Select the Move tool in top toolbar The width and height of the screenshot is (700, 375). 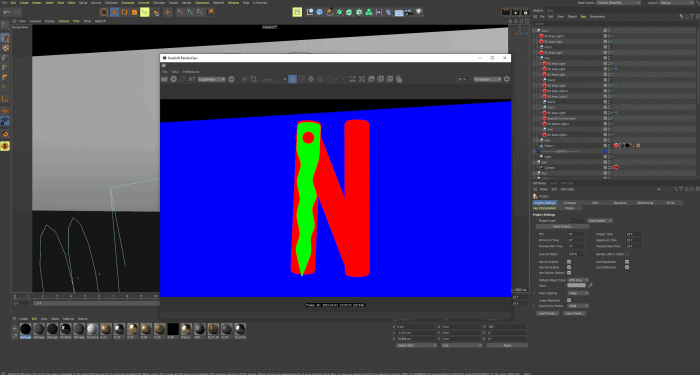114,12
